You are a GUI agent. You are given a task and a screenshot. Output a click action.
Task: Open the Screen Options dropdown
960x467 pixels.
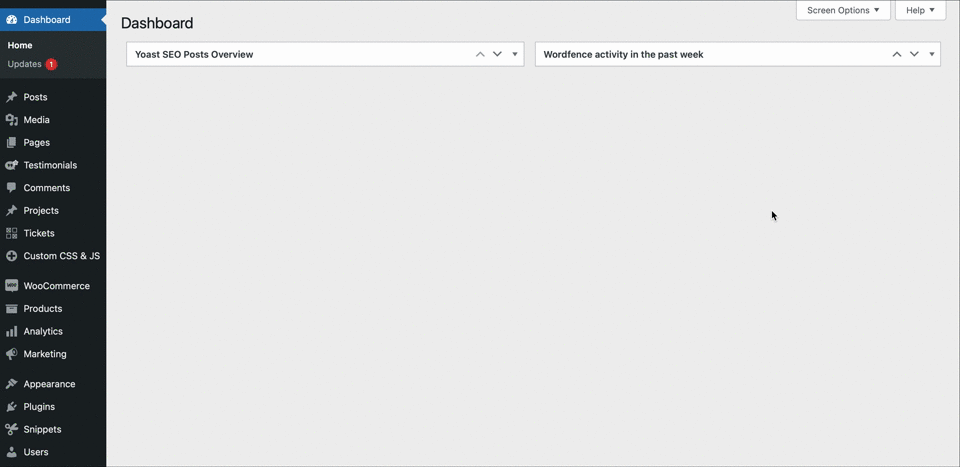coord(843,10)
